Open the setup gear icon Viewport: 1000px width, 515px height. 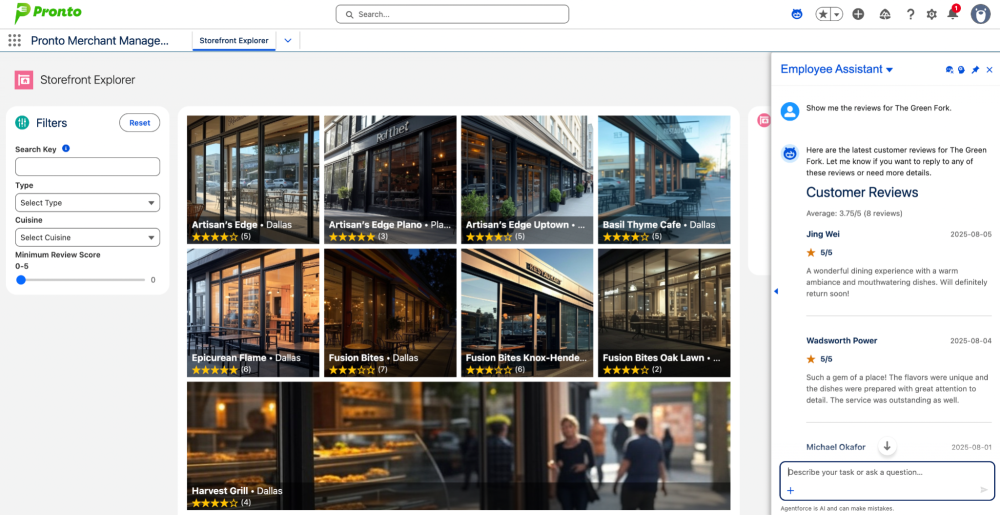coord(931,14)
